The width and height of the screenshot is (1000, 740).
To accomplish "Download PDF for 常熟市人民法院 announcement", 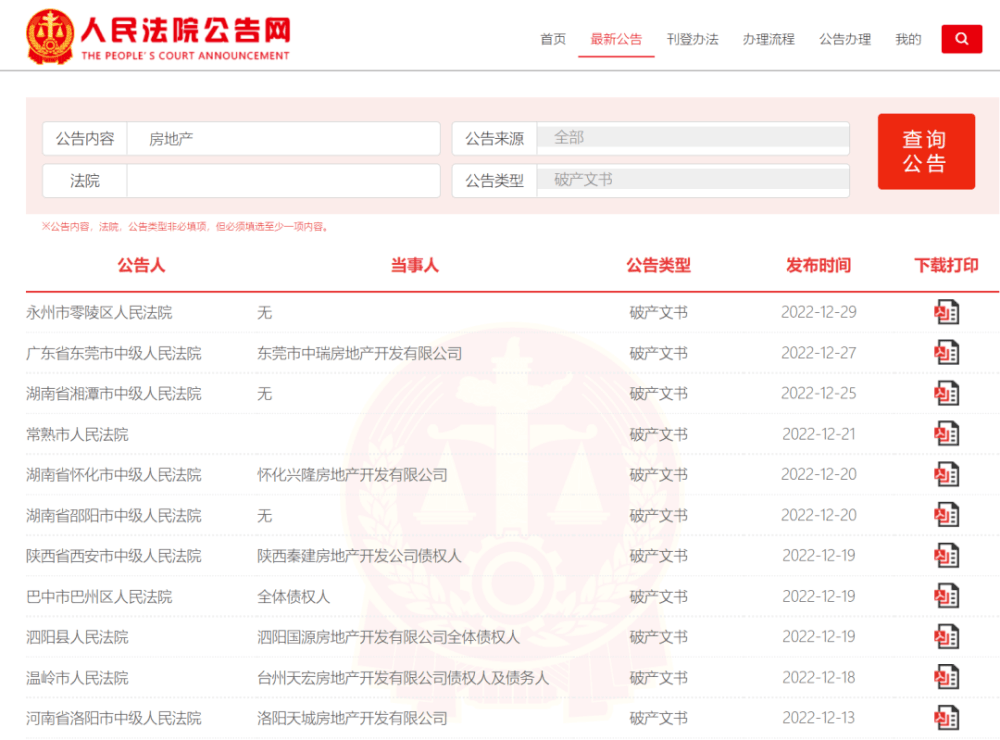I will point(946,434).
